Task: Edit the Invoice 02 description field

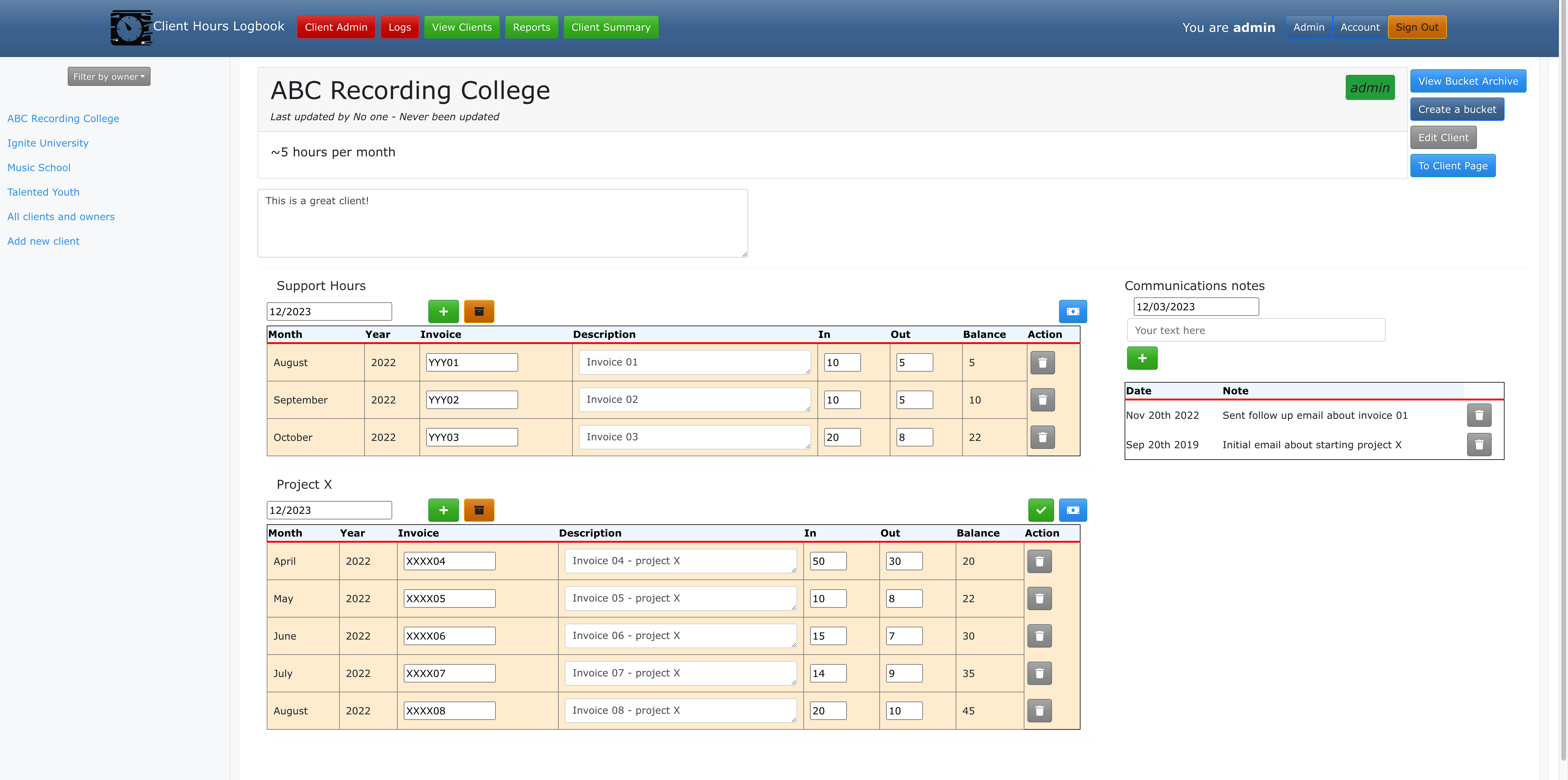Action: pyautogui.click(x=694, y=400)
